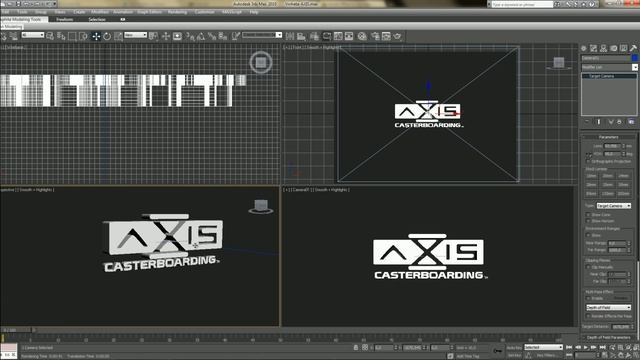Viewport: 640px width, 360px height.
Task: Open the Material Editor
Action: click(x=362, y=36)
